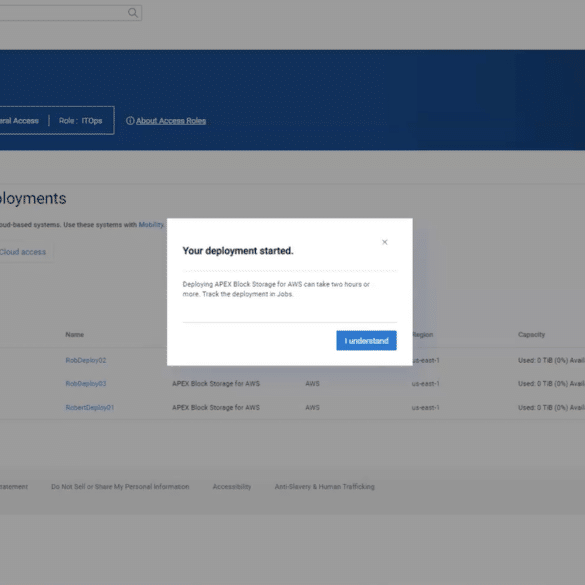
Task: Open the Accessibility footer link
Action: (232, 487)
